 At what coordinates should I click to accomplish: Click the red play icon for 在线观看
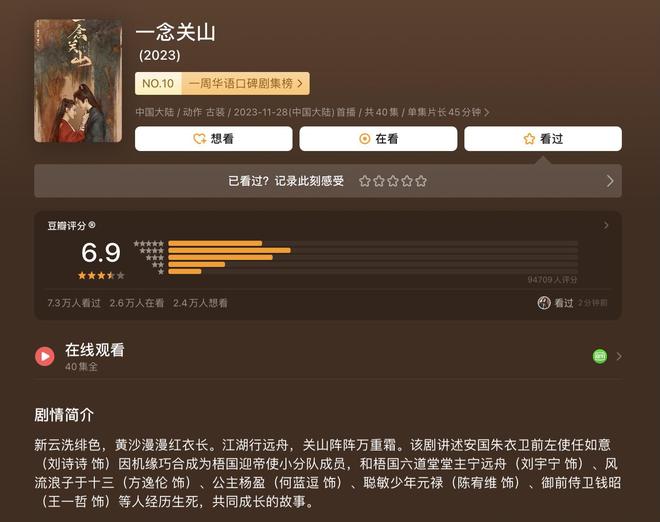[45, 356]
